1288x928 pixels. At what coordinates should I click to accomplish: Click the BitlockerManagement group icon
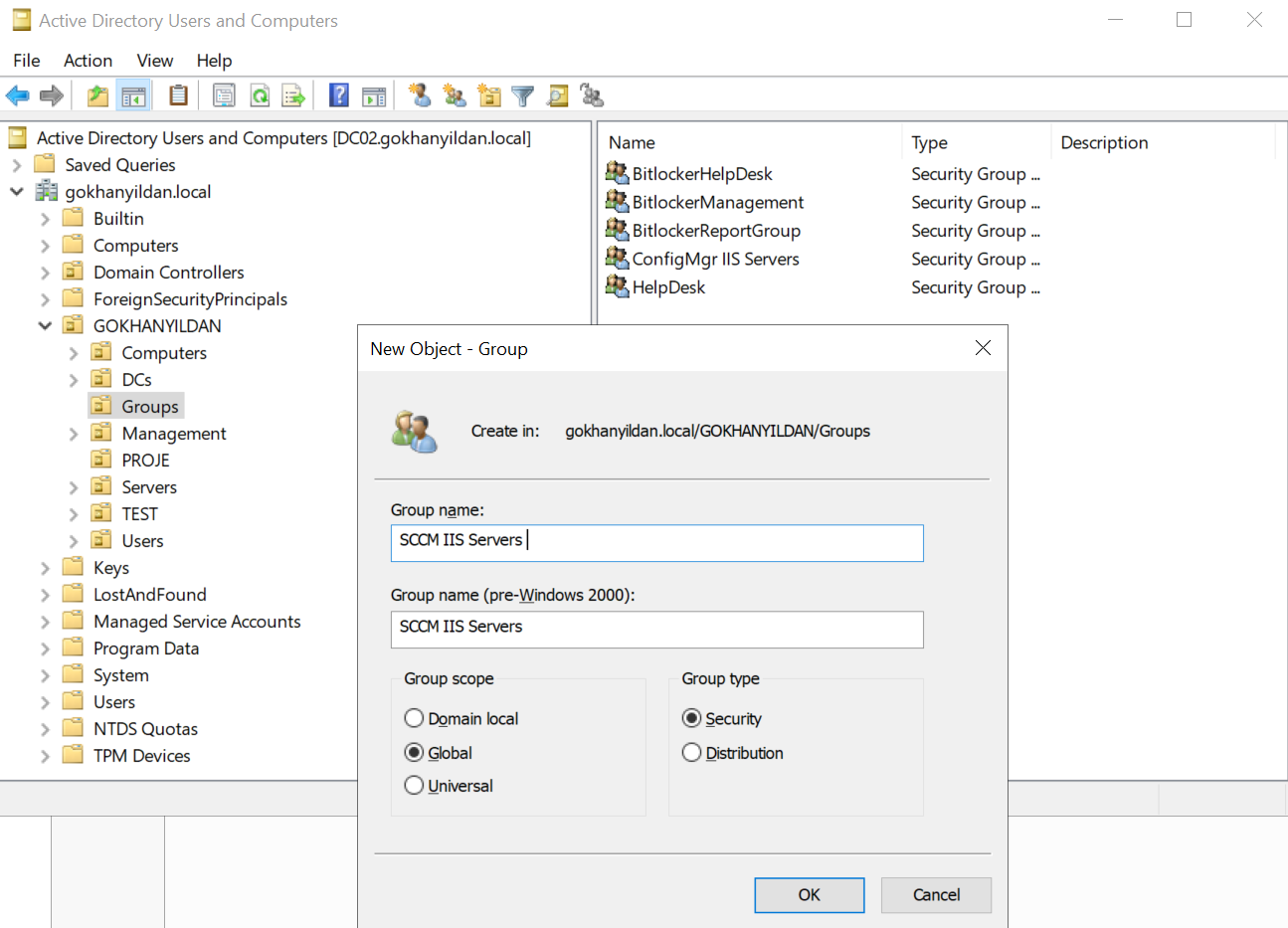coord(617,201)
